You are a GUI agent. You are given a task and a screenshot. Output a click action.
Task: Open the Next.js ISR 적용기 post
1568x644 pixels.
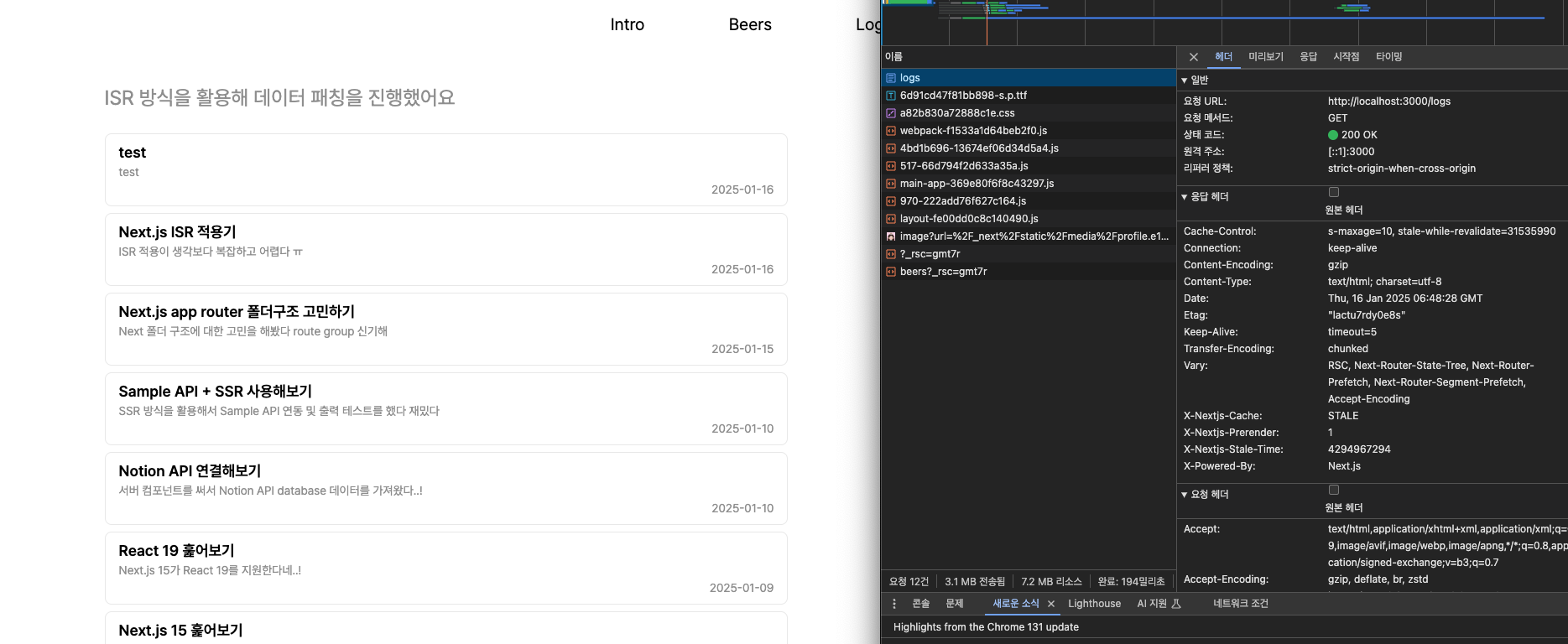point(446,249)
